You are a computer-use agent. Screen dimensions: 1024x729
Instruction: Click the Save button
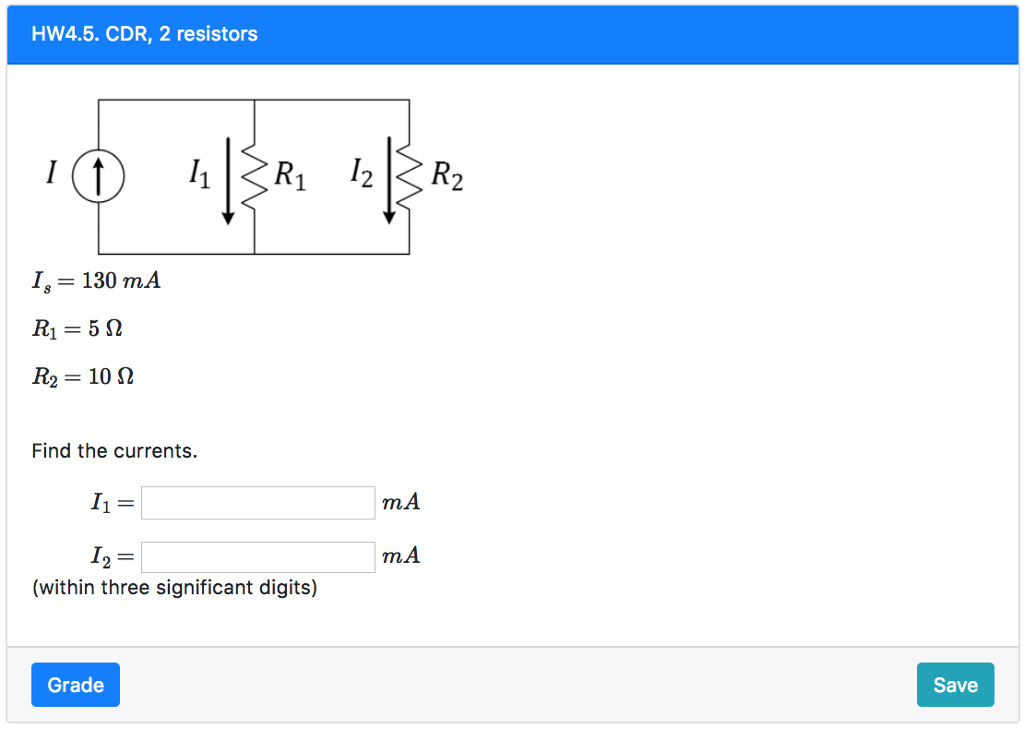coord(955,685)
